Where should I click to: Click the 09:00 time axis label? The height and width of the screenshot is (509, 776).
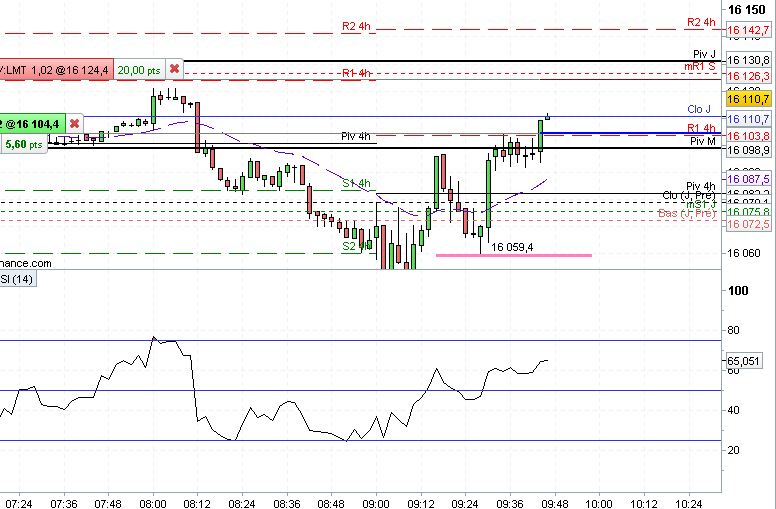[376, 504]
